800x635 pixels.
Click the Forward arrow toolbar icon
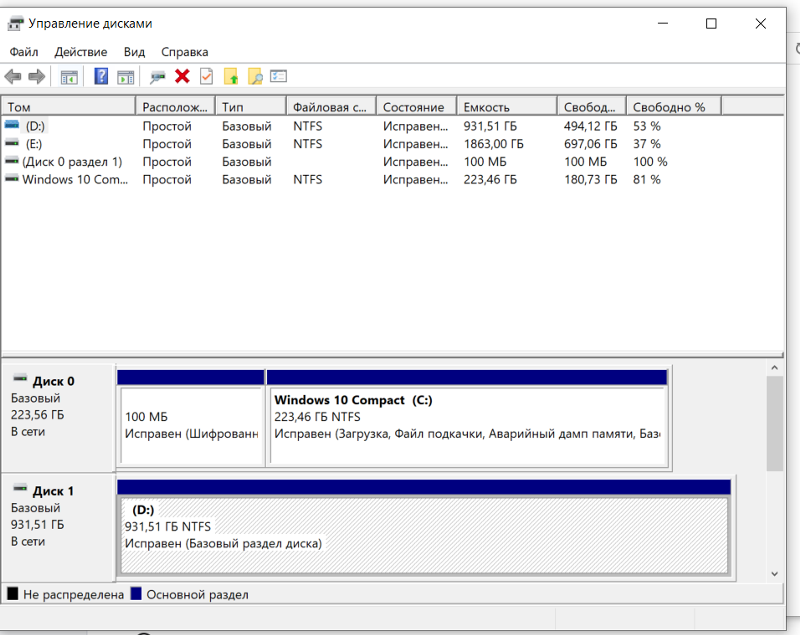click(x=36, y=77)
